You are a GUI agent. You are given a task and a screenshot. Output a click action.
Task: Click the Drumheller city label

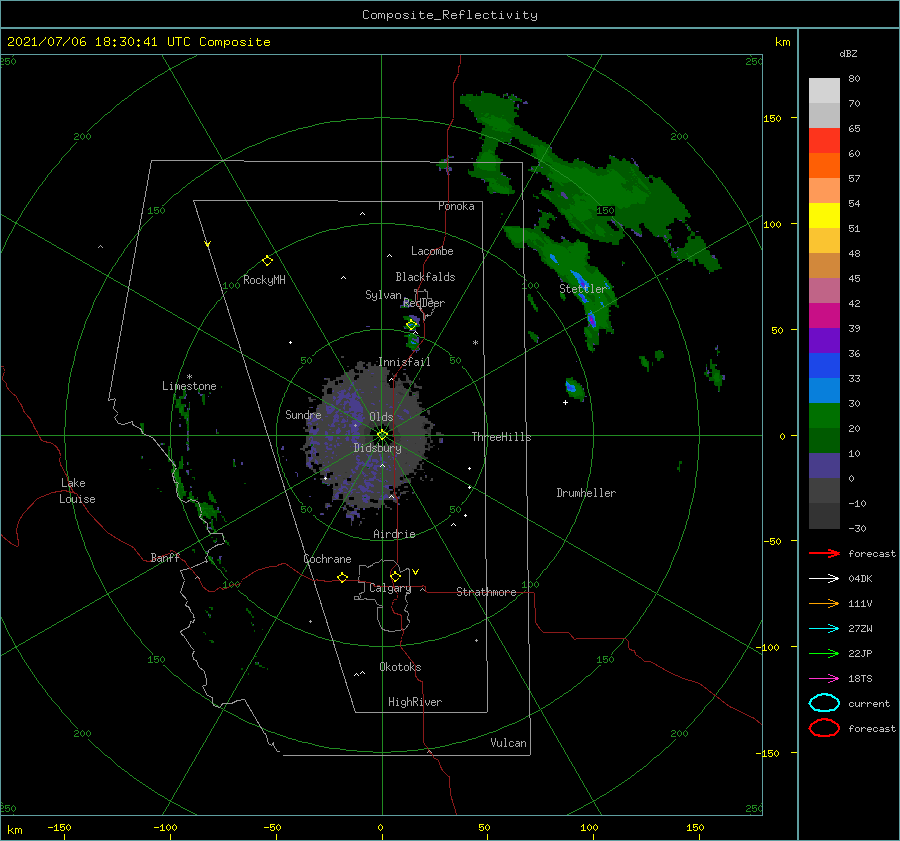click(586, 493)
